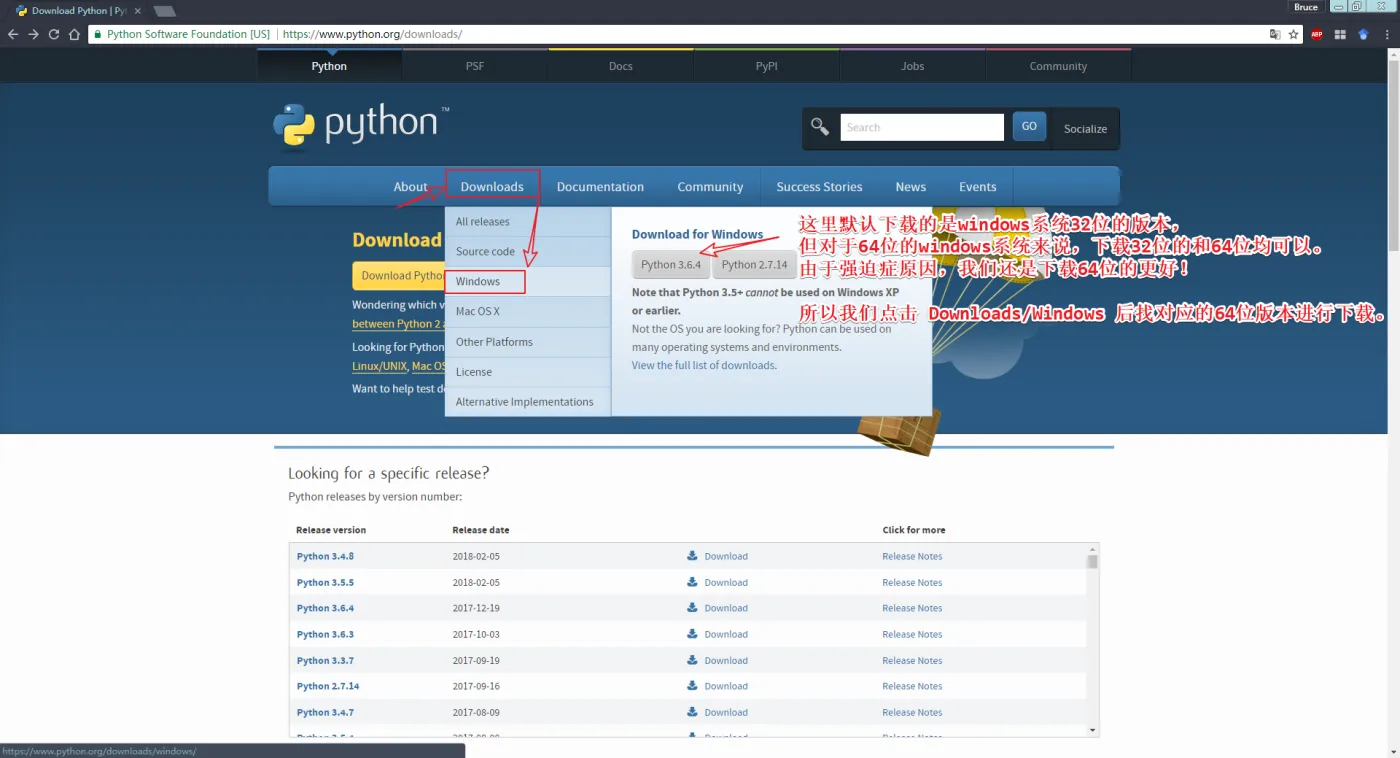This screenshot has width=1400, height=758.
Task: Open the Python 3.6.3 release version link
Action: point(325,634)
